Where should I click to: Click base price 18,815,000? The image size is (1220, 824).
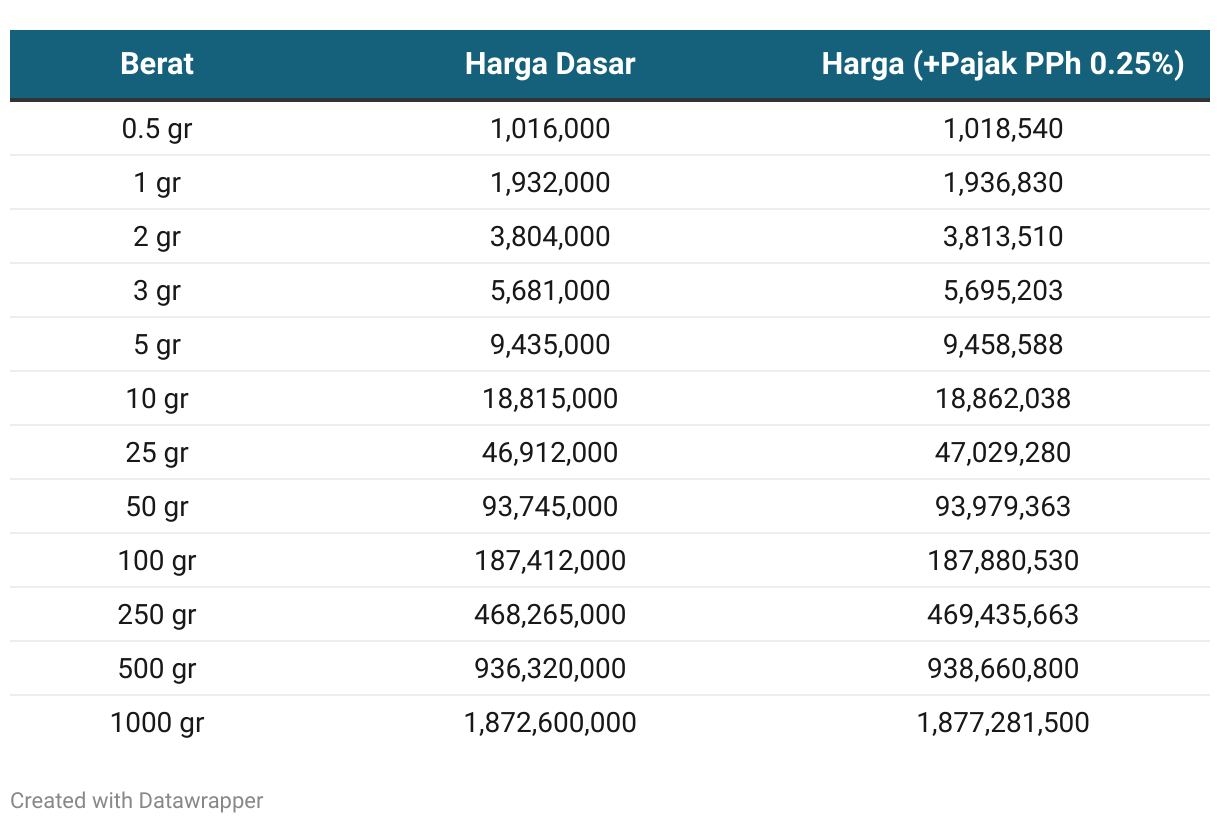pyautogui.click(x=550, y=399)
